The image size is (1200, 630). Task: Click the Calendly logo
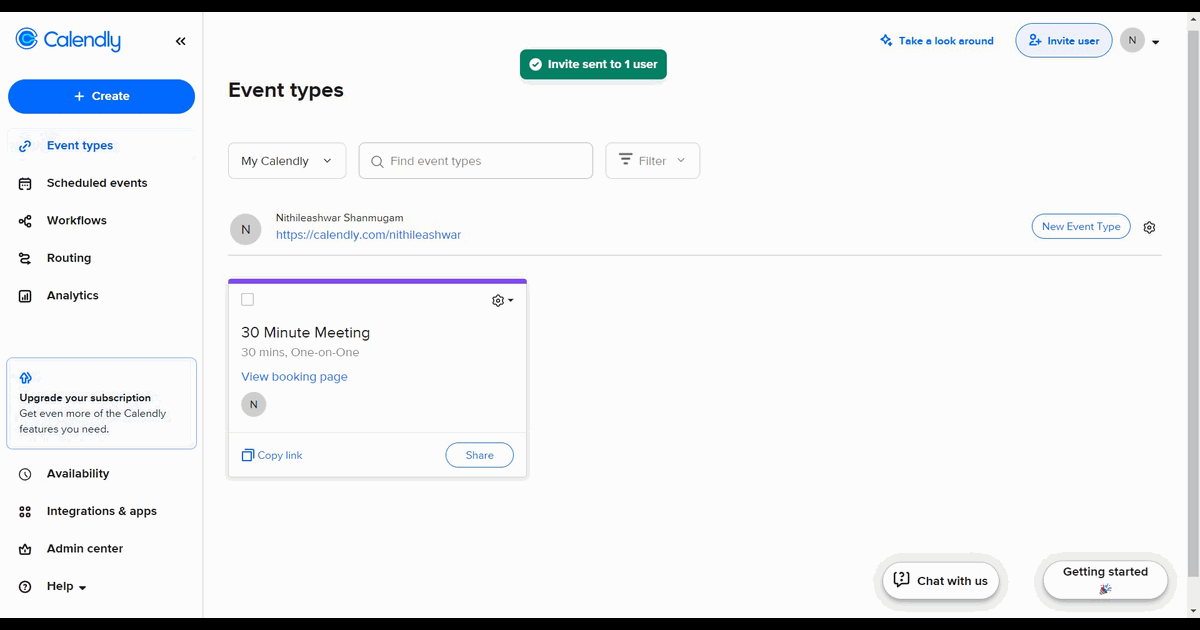[x=68, y=40]
